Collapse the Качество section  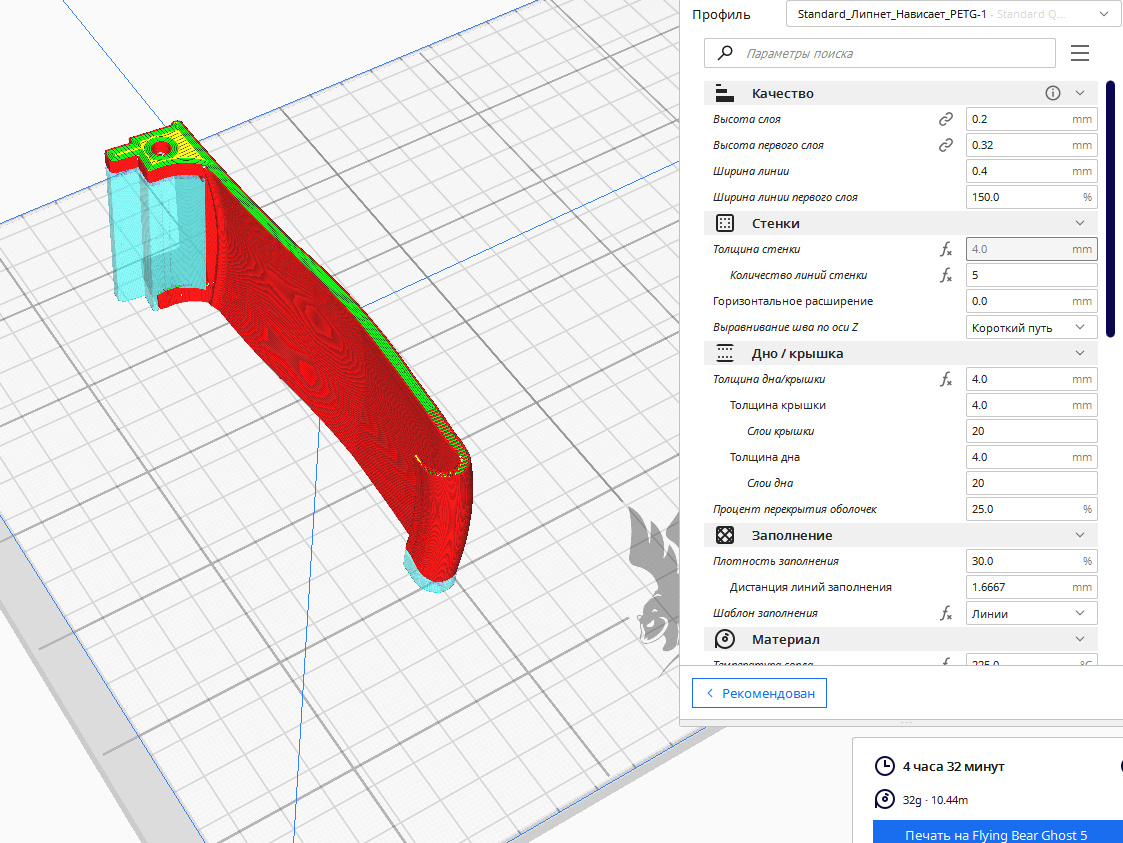[x=1079, y=93]
